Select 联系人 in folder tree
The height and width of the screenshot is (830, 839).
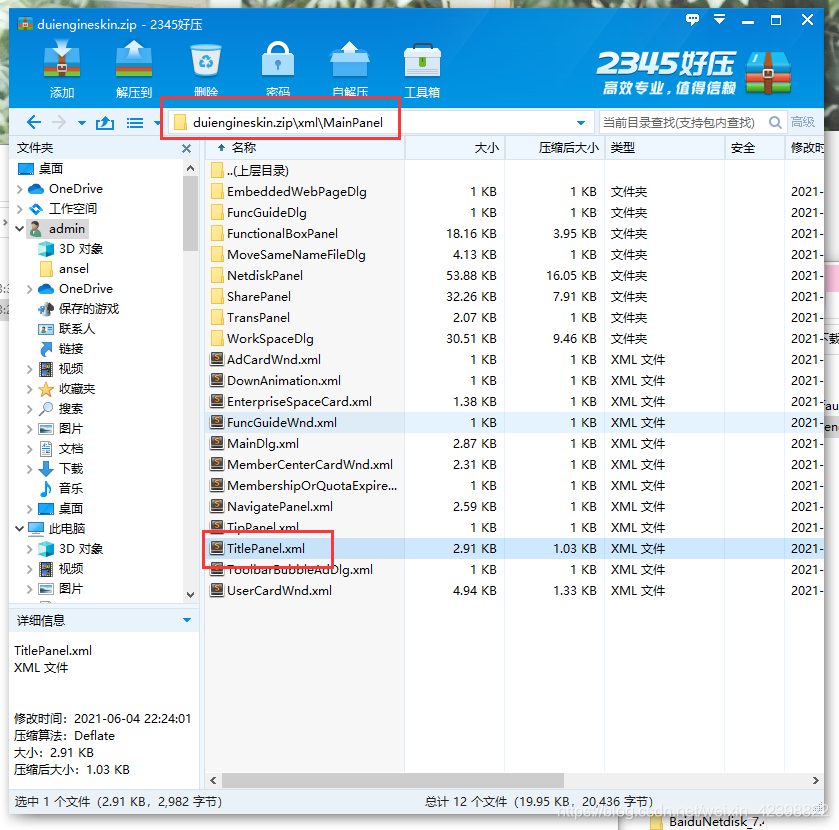tap(77, 329)
